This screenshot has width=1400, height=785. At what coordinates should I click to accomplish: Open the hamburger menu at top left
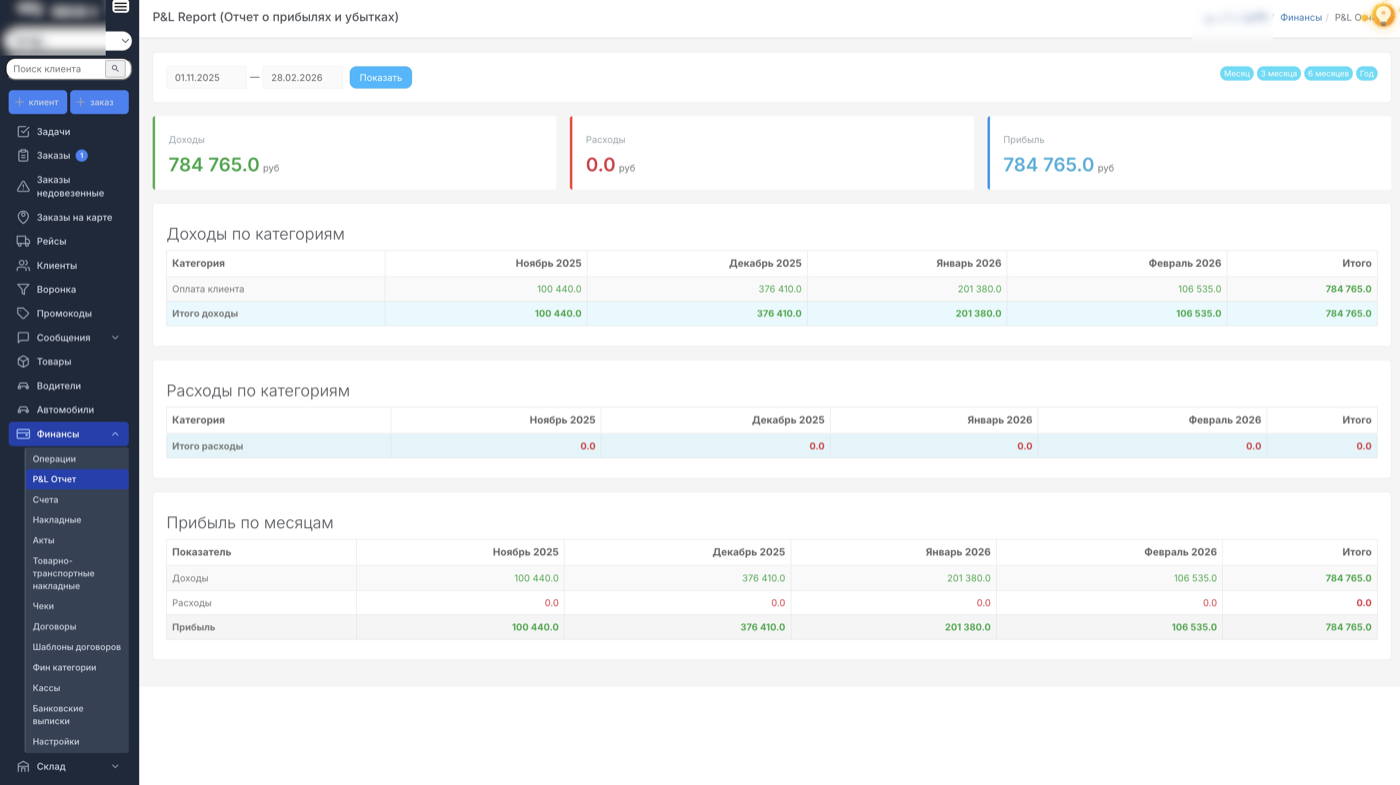point(119,8)
